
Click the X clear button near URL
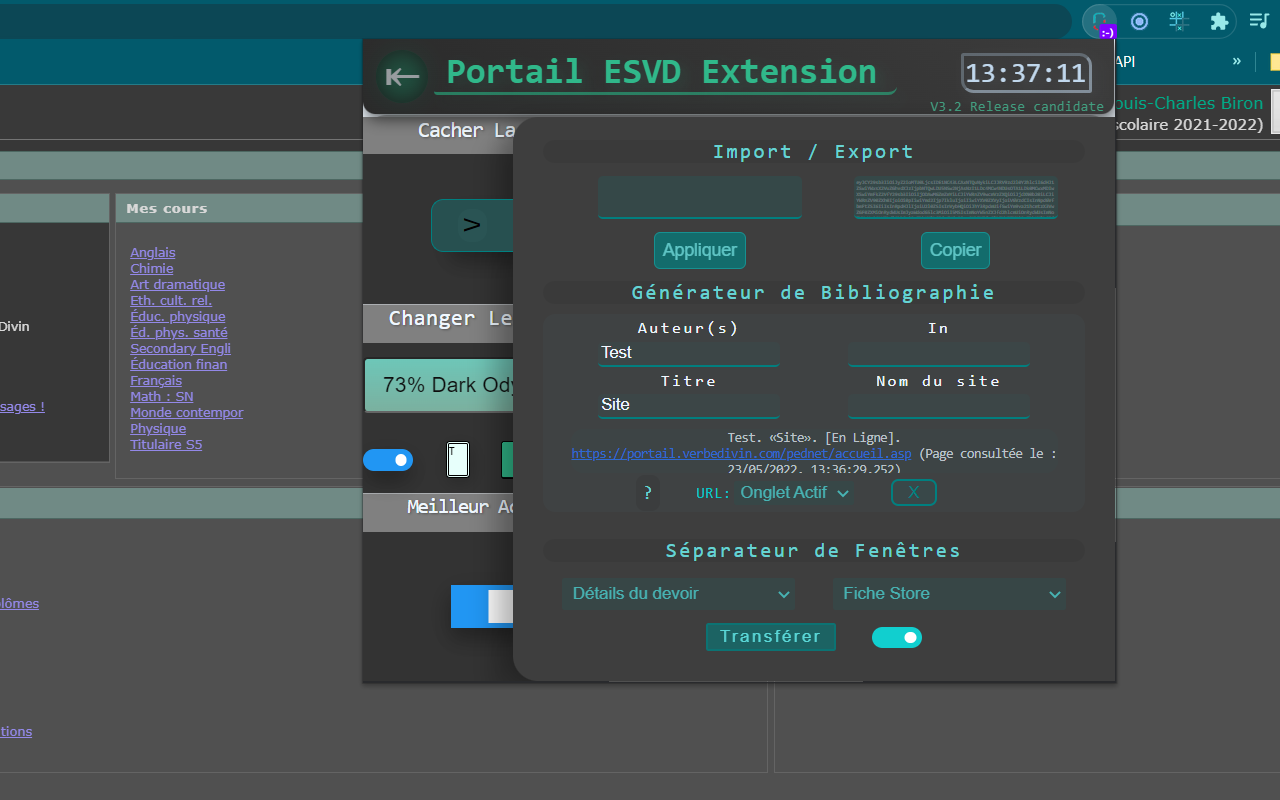[x=914, y=492]
